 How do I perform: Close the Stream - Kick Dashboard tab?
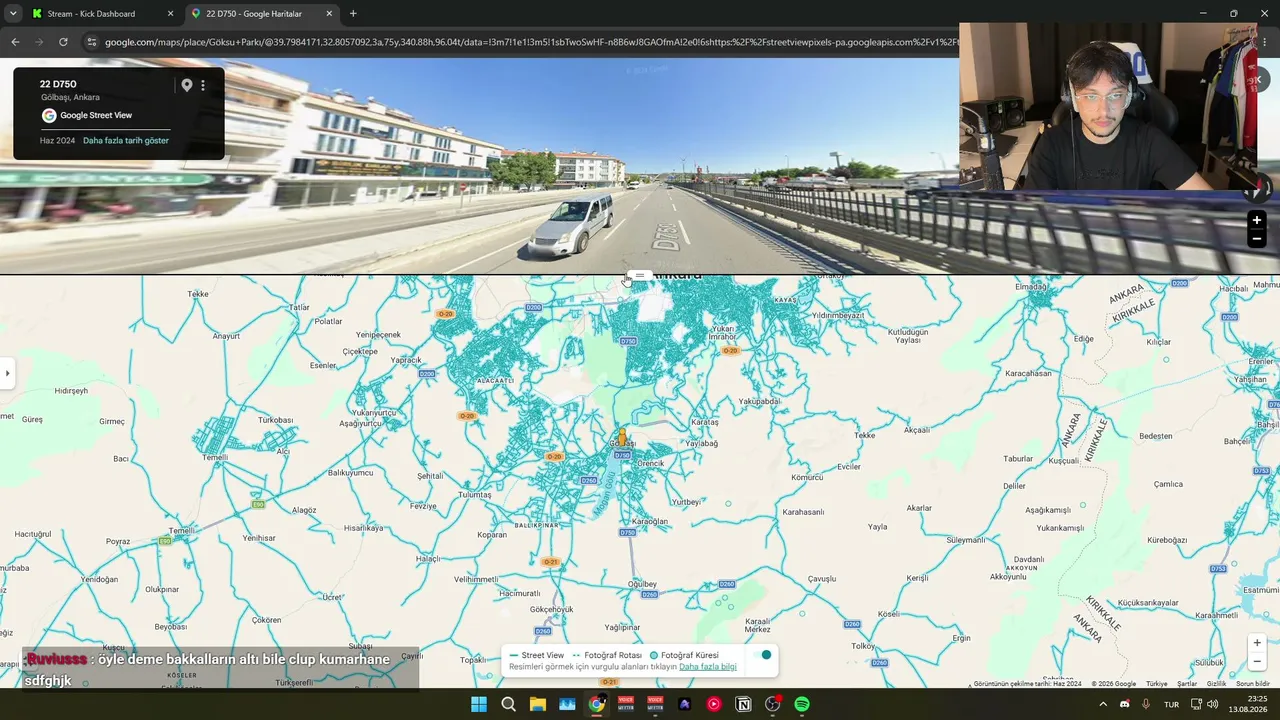tap(170, 14)
